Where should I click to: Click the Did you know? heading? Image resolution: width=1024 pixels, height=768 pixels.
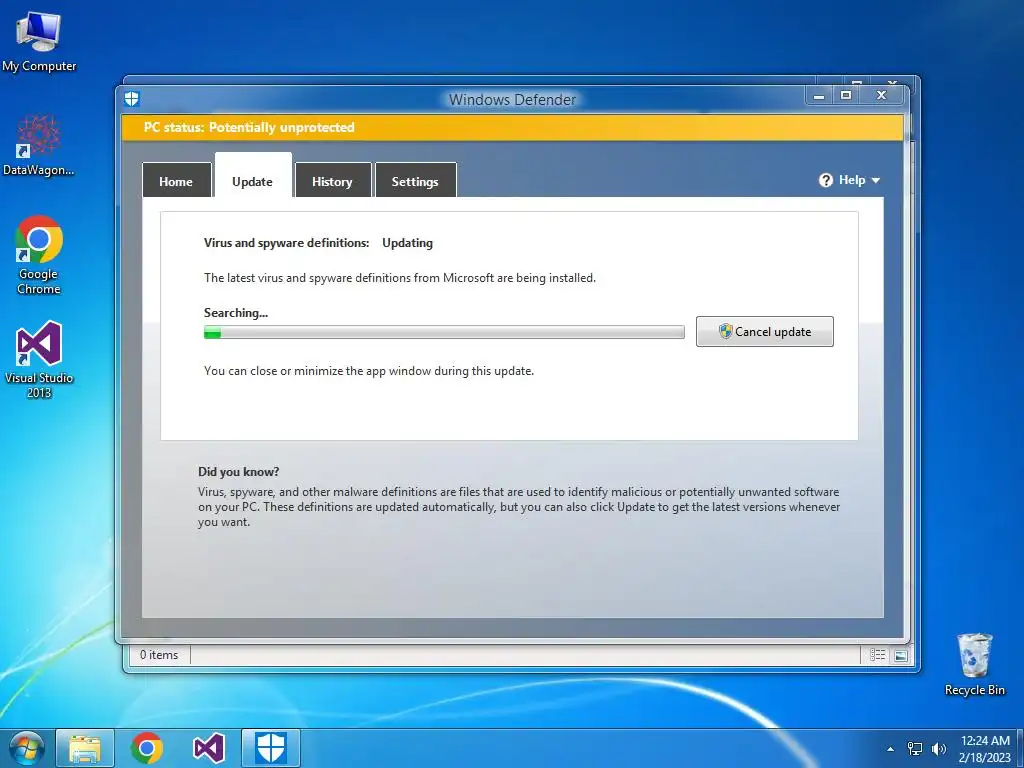tap(239, 472)
